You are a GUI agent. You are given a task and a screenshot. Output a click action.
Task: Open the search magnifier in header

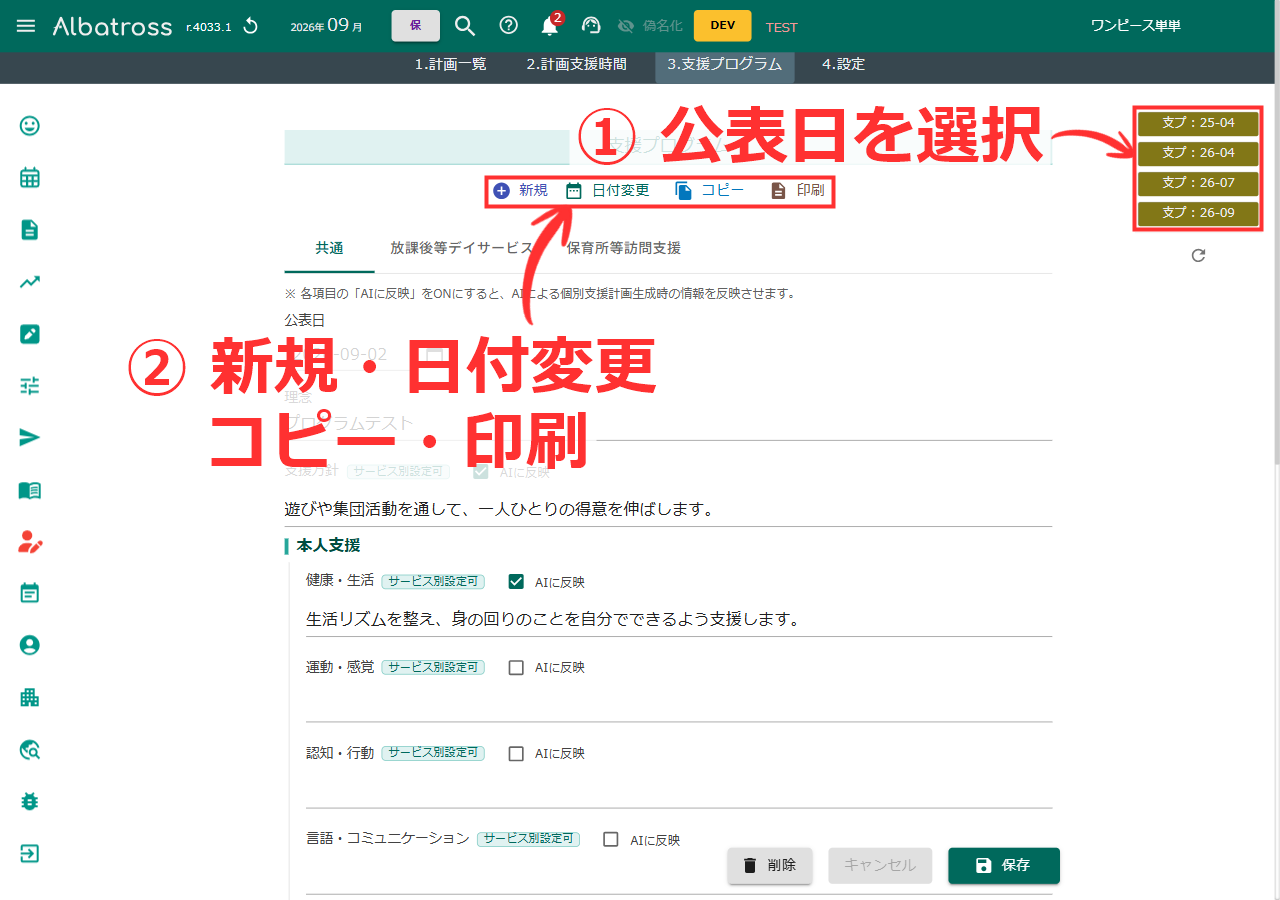click(x=465, y=26)
